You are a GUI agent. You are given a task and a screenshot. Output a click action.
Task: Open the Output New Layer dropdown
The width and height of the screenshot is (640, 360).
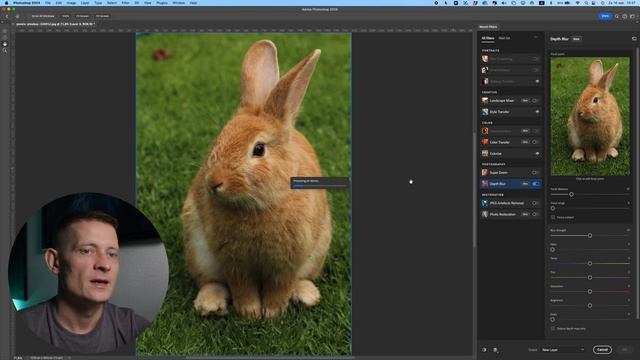[x=563, y=350]
